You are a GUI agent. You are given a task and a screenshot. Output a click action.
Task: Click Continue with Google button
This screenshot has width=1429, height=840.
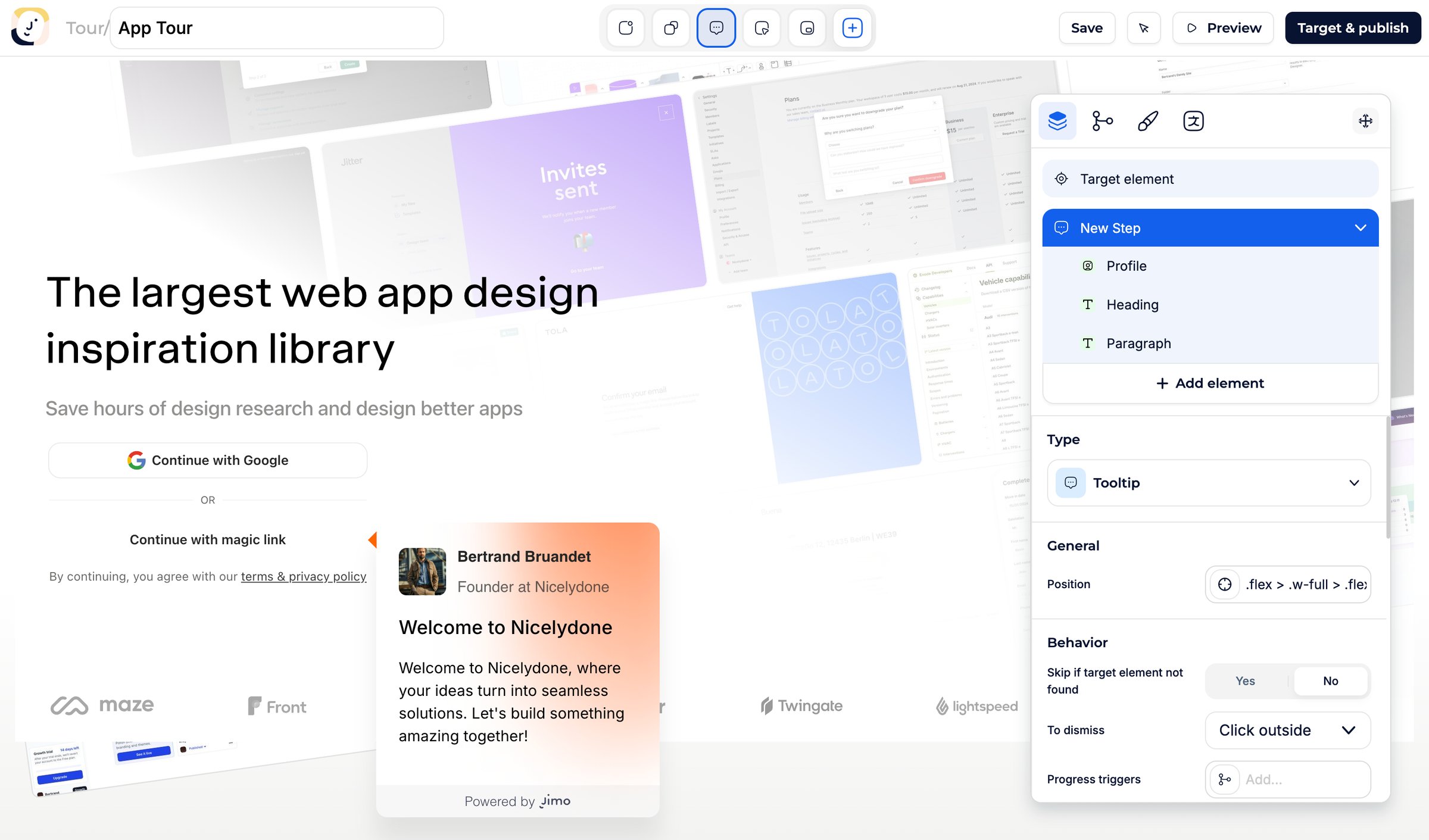tap(208, 460)
